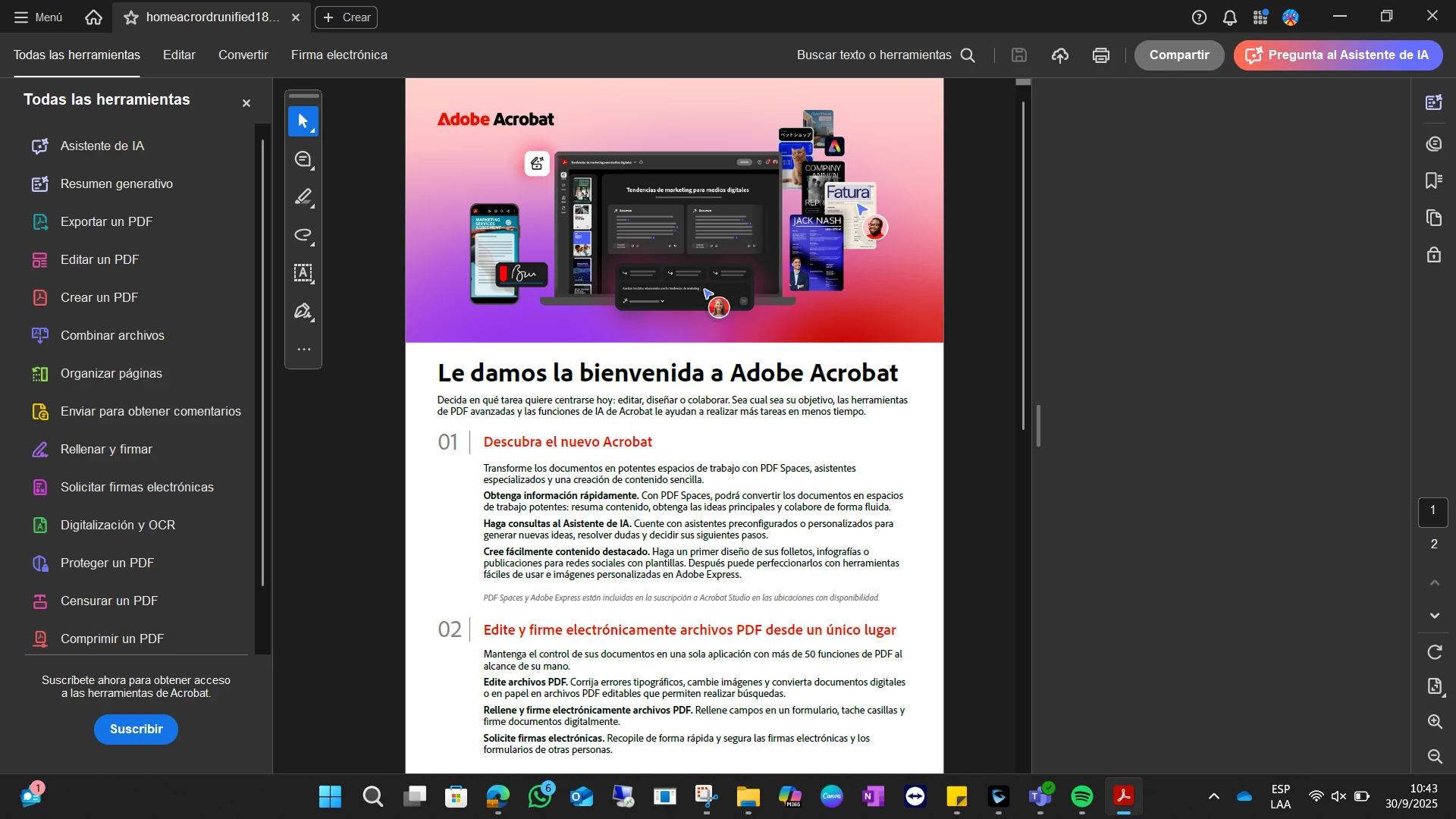The height and width of the screenshot is (819, 1456).
Task: Select the comment bubble tool
Action: point(303,159)
